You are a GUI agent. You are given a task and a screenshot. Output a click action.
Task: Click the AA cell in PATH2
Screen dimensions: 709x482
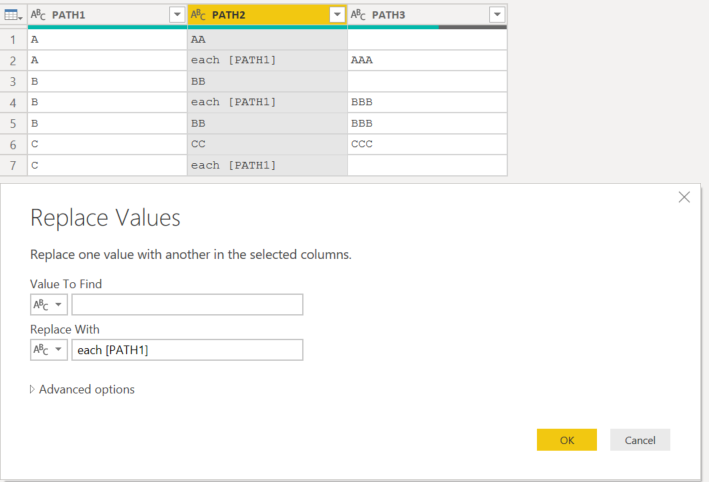tap(267, 40)
